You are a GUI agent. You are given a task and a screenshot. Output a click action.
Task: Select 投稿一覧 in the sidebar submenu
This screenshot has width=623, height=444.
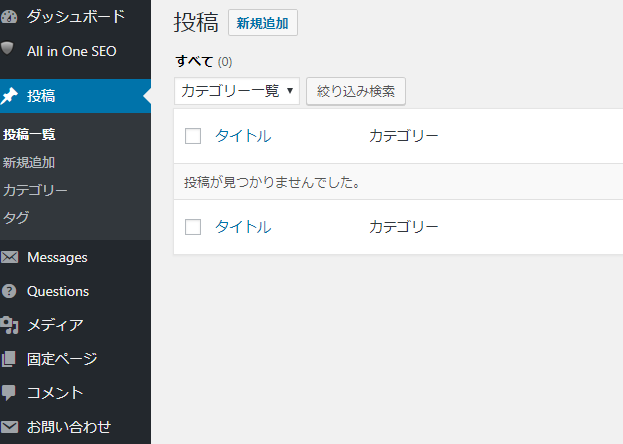29,135
